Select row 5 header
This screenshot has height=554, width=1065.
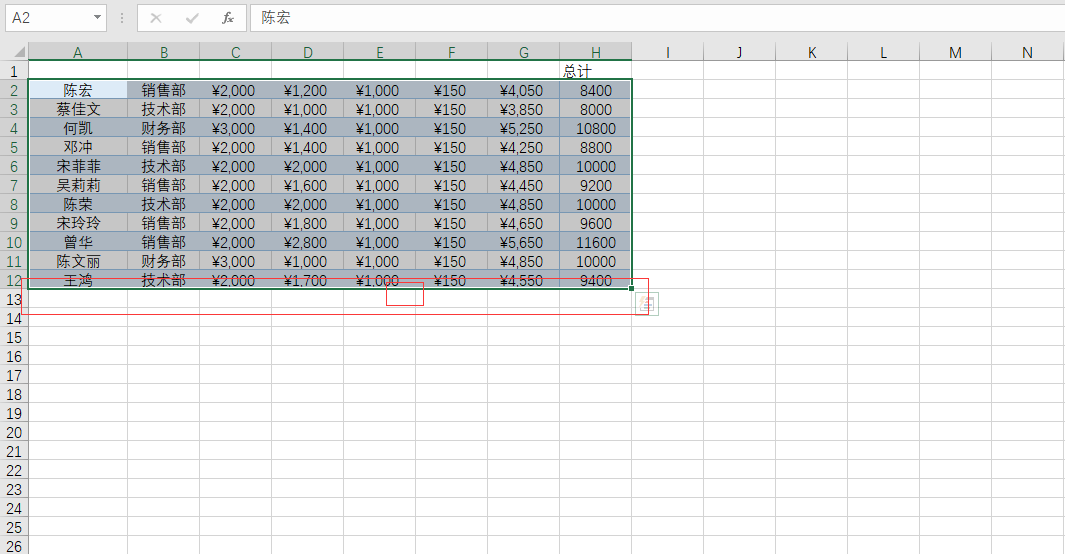14,147
